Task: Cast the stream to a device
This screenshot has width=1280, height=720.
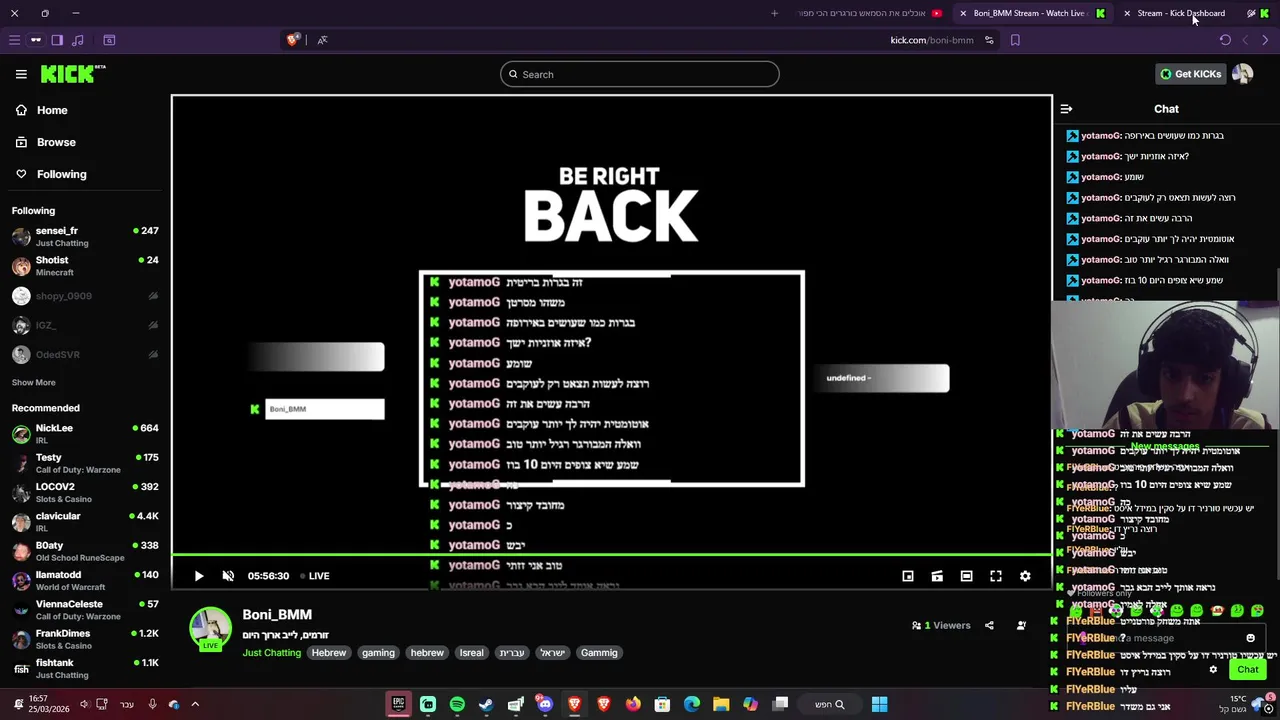Action: [x=937, y=576]
